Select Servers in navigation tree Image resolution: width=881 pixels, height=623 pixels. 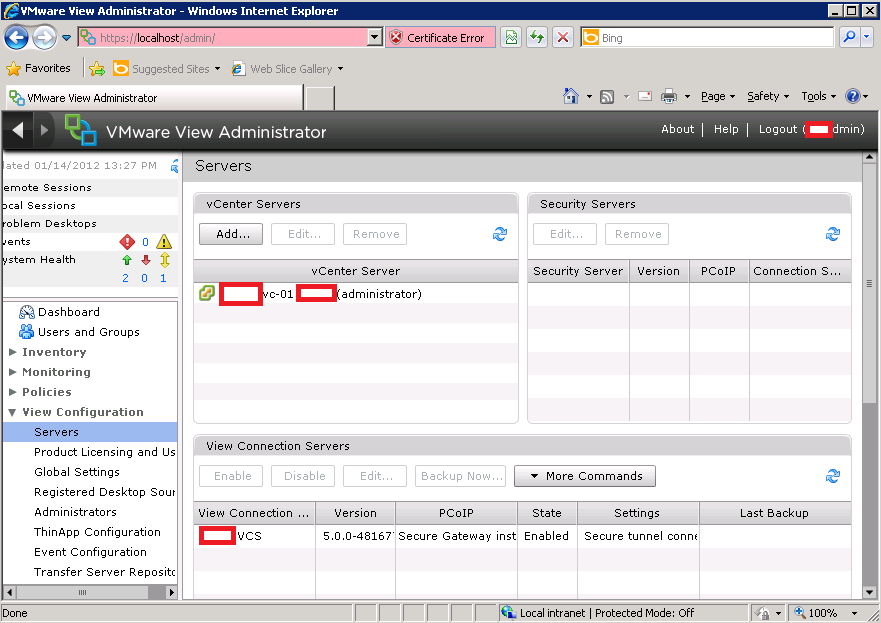[x=90, y=432]
